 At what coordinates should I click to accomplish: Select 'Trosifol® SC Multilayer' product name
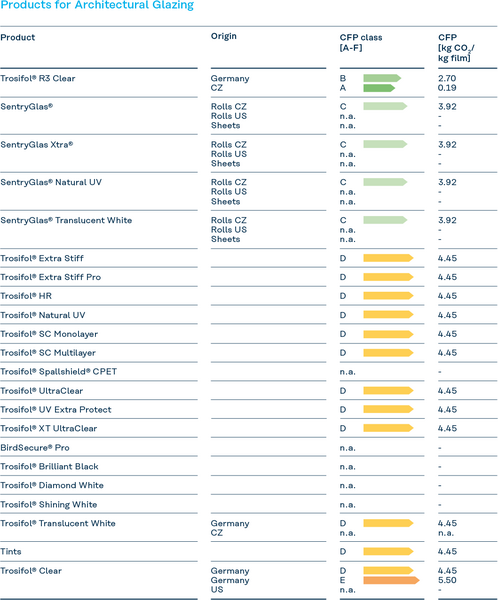[x=48, y=353]
